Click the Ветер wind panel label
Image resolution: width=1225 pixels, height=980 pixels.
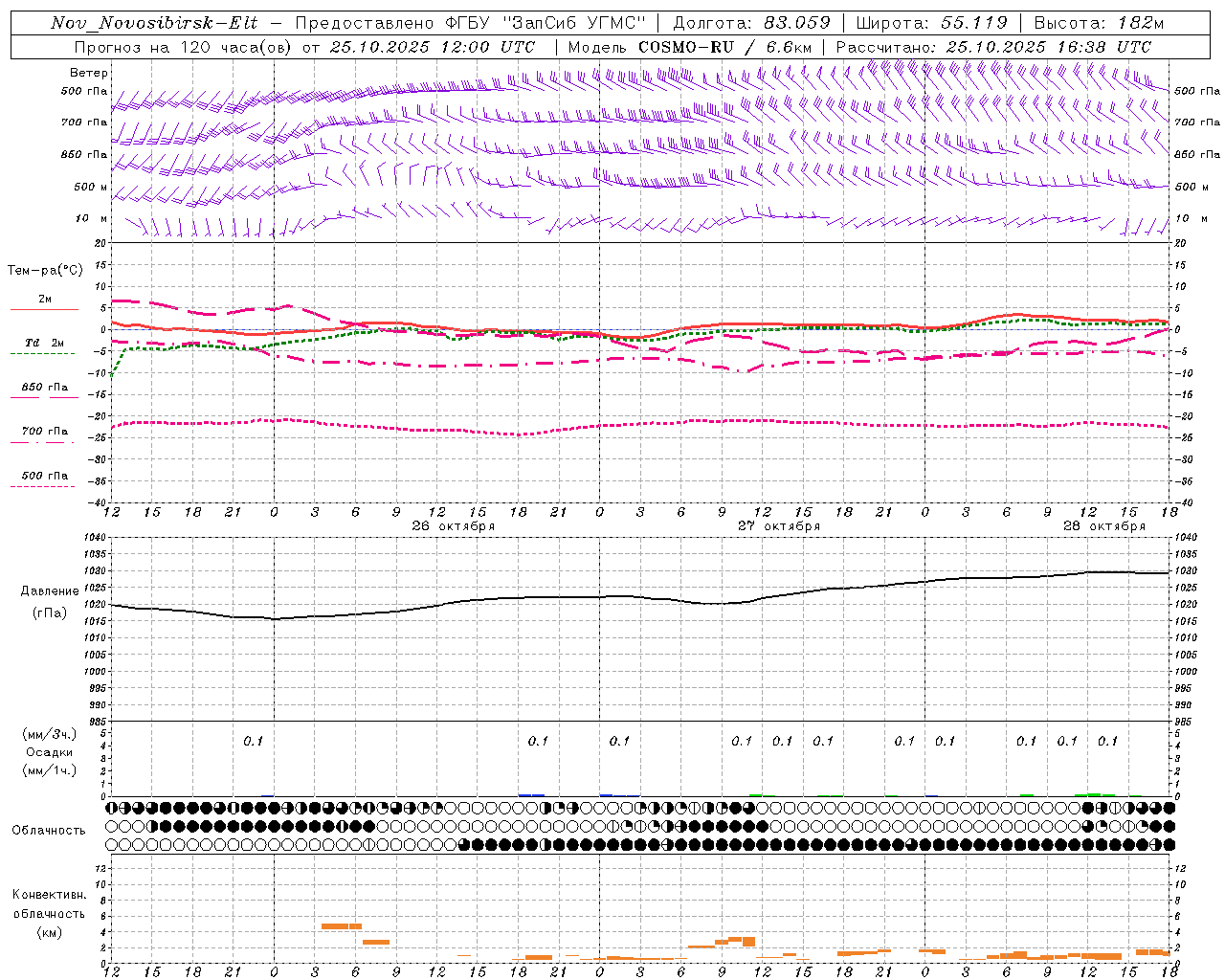coord(88,73)
